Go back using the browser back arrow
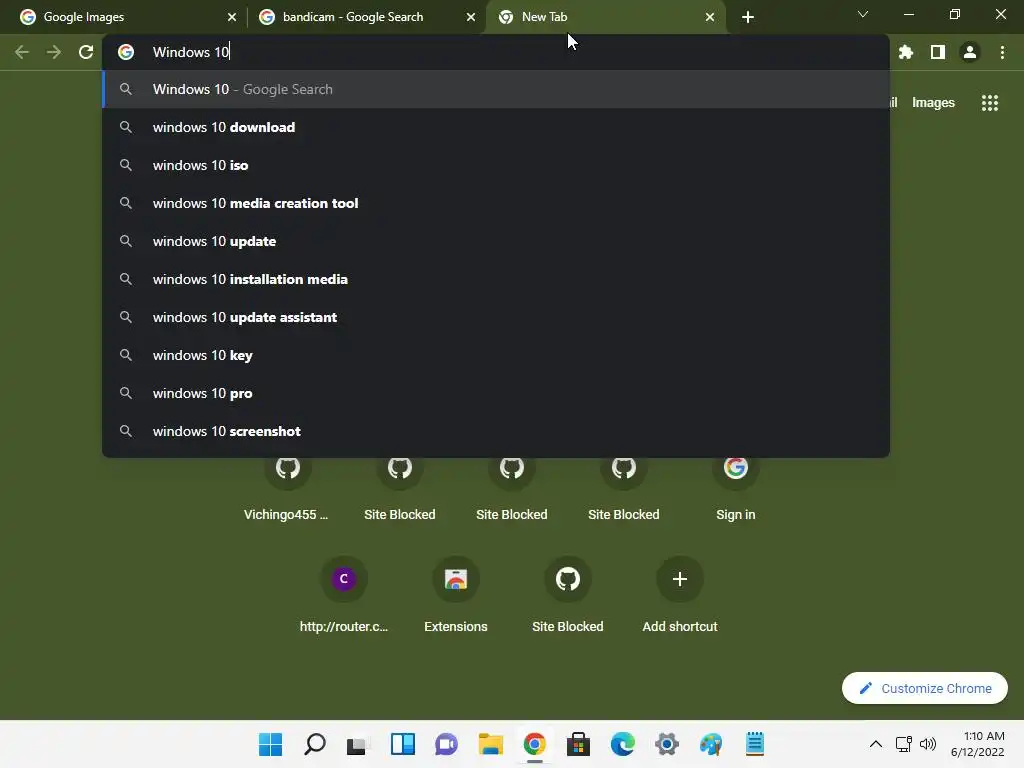Image resolution: width=1024 pixels, height=768 pixels. pos(22,52)
